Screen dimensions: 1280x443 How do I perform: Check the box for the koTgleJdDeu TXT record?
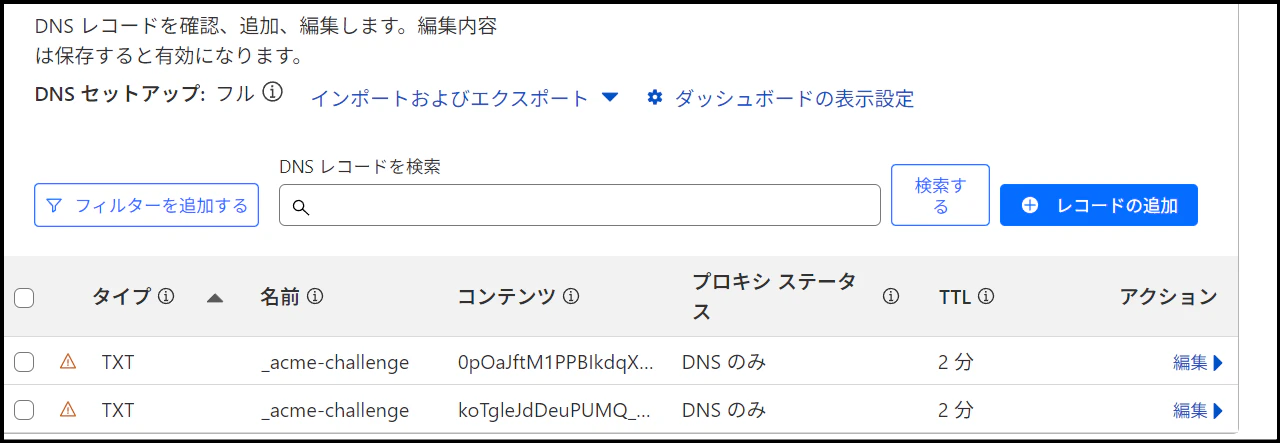click(x=24, y=409)
